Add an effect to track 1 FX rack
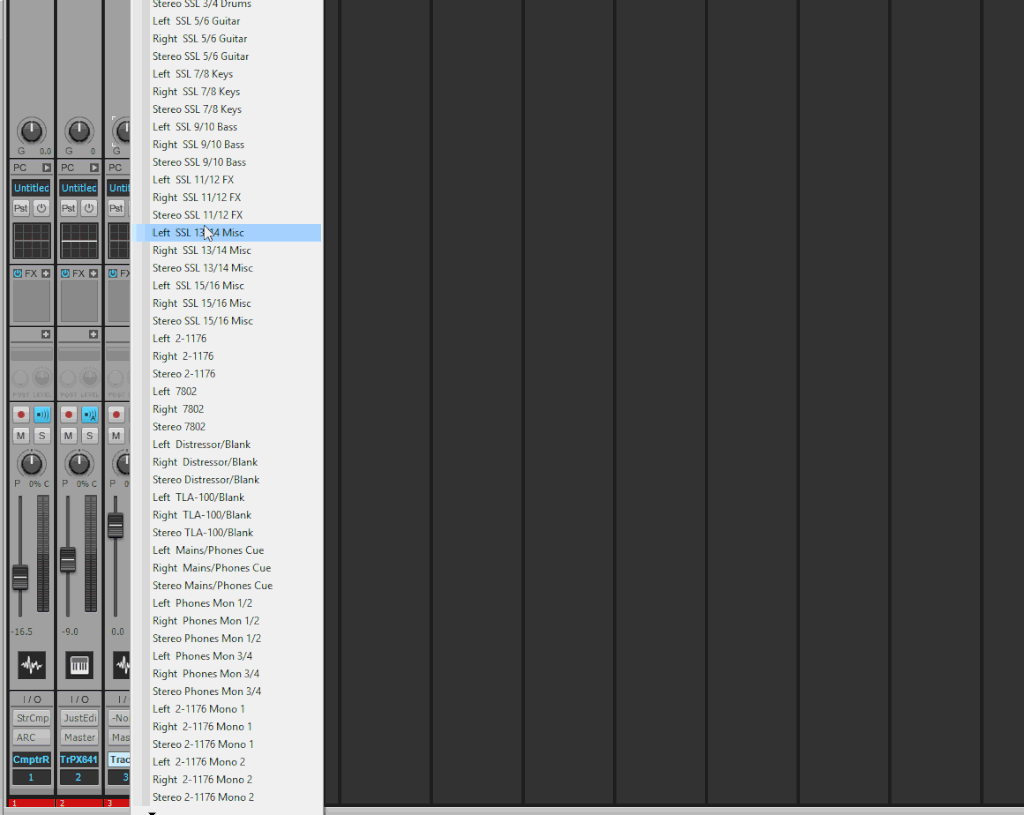 tap(45, 273)
